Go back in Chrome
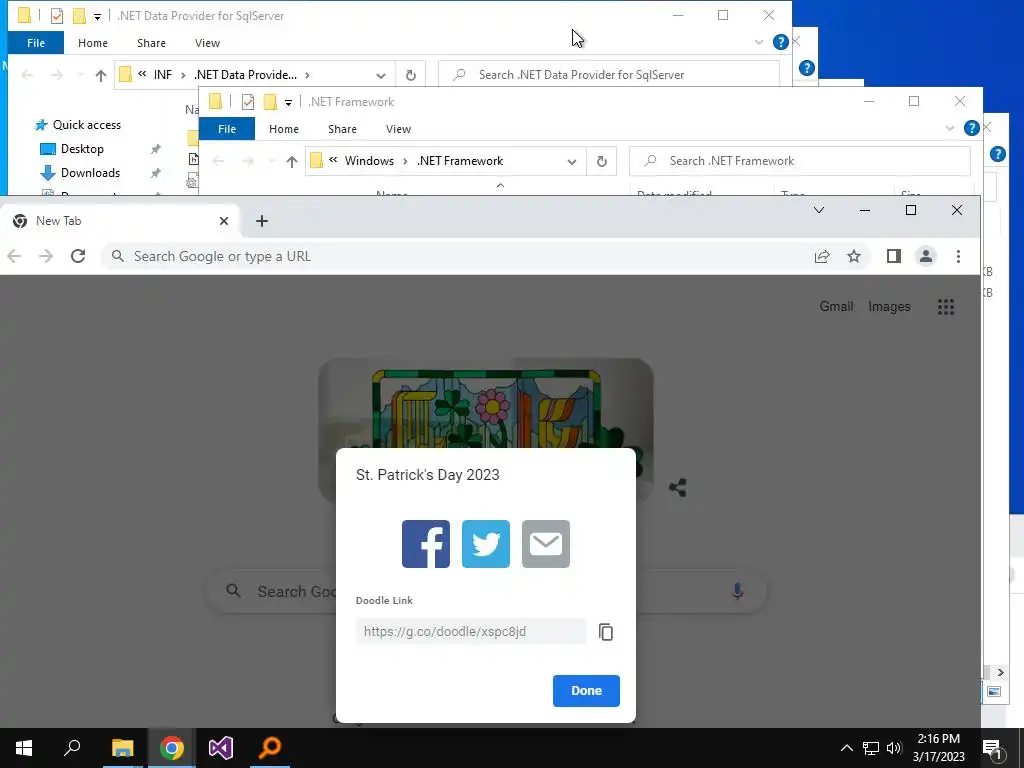This screenshot has height=768, width=1024. 14,256
